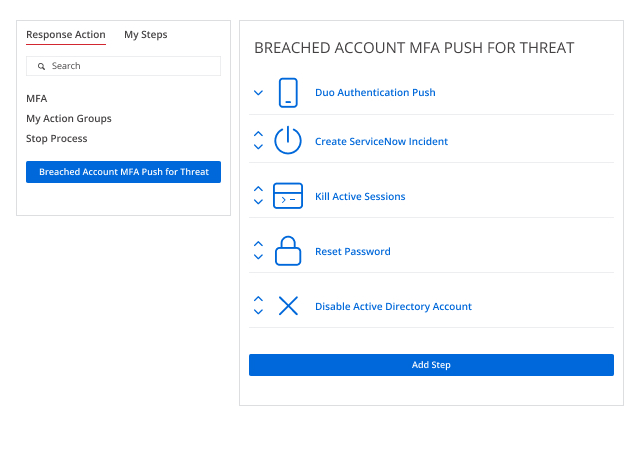Select My Action Groups in the list
The height and width of the screenshot is (450, 640).
click(69, 119)
